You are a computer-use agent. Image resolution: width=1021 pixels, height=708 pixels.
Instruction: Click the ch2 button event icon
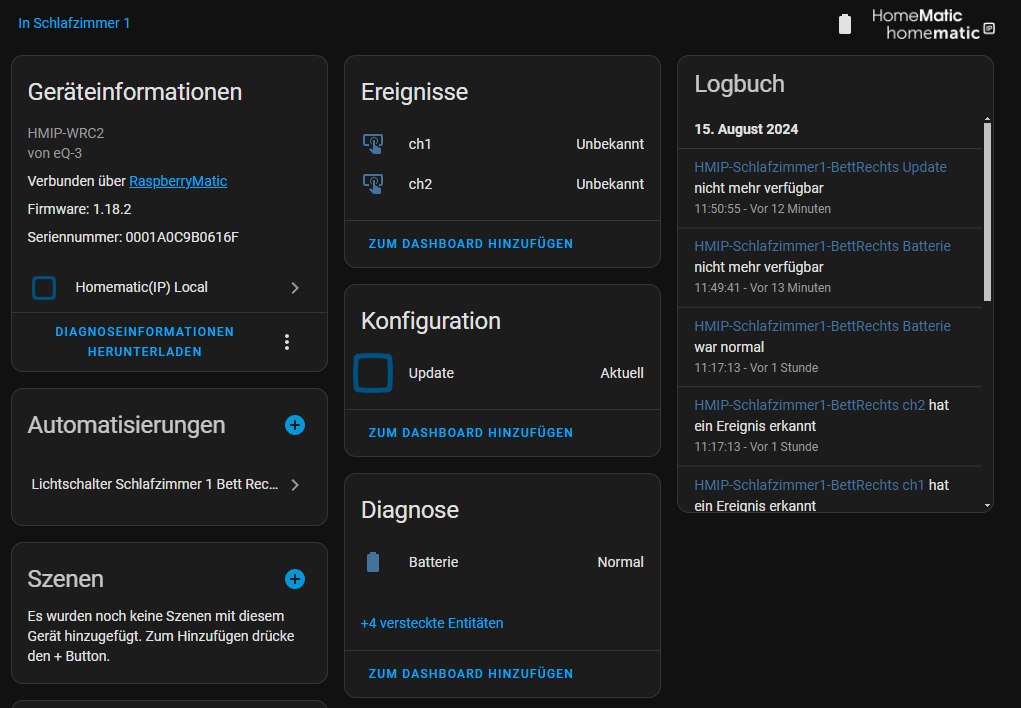point(373,184)
